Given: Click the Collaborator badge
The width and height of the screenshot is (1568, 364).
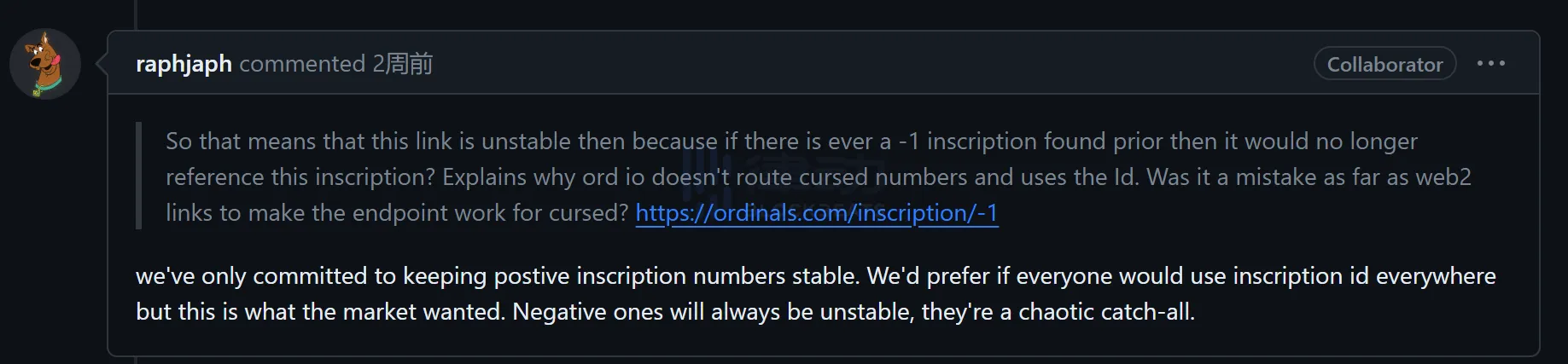Looking at the screenshot, I should pyautogui.click(x=1384, y=64).
